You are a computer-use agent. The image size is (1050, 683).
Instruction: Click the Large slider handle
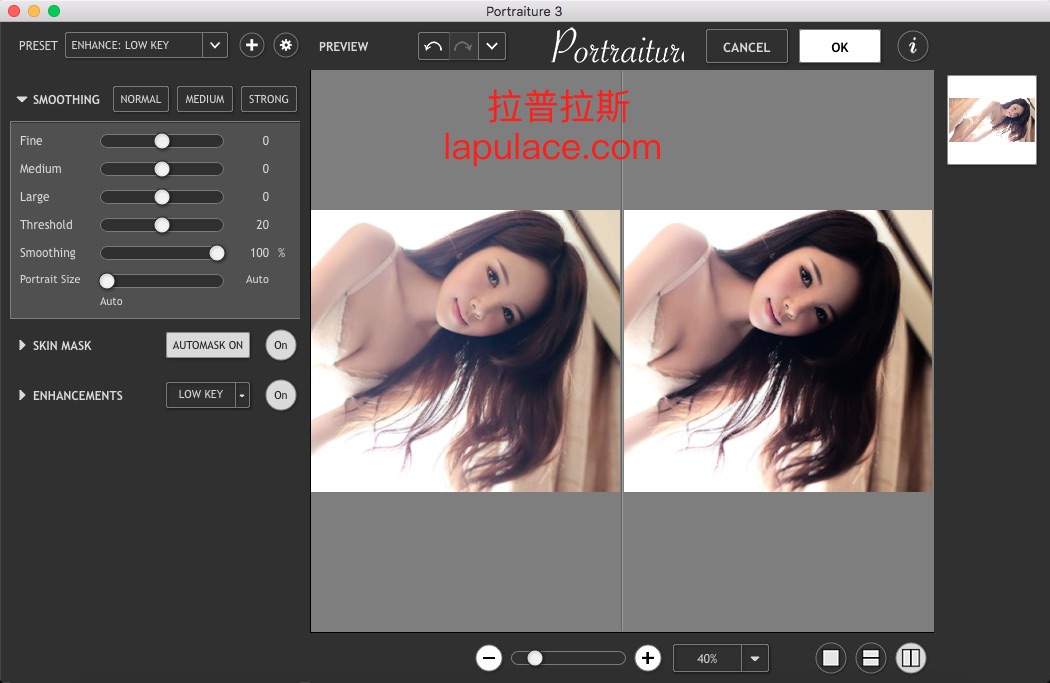162,198
